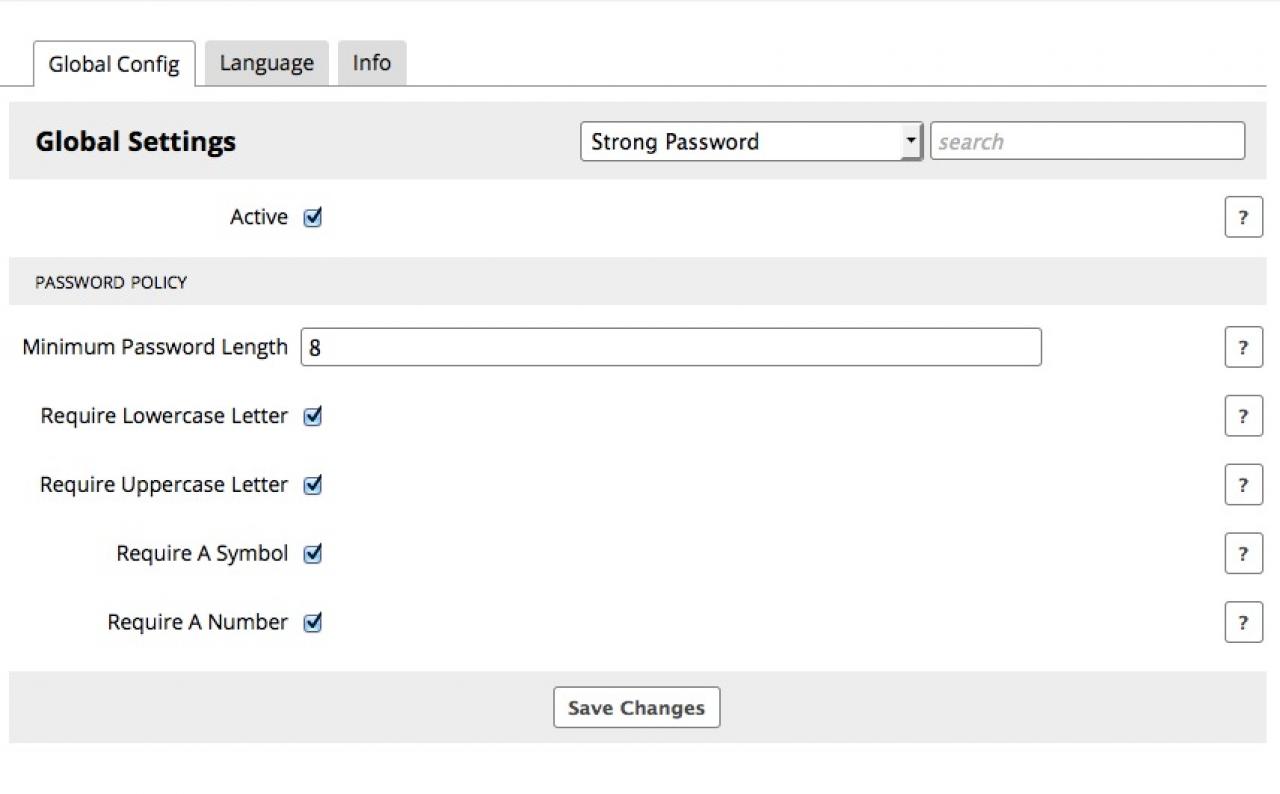The image size is (1280, 794).
Task: Click the Require A Number label
Action: coord(197,622)
